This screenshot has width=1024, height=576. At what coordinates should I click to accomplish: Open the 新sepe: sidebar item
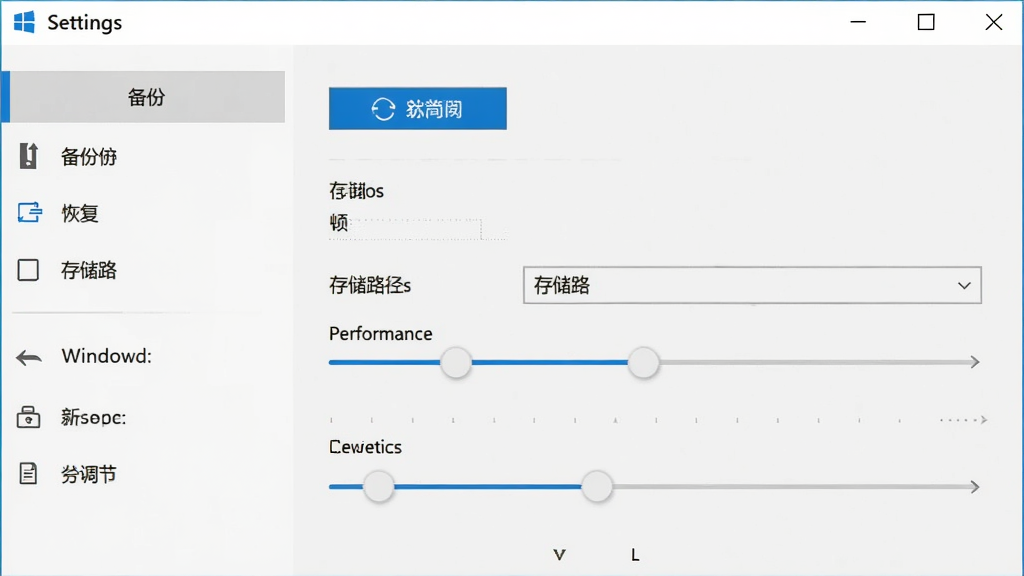click(93, 417)
